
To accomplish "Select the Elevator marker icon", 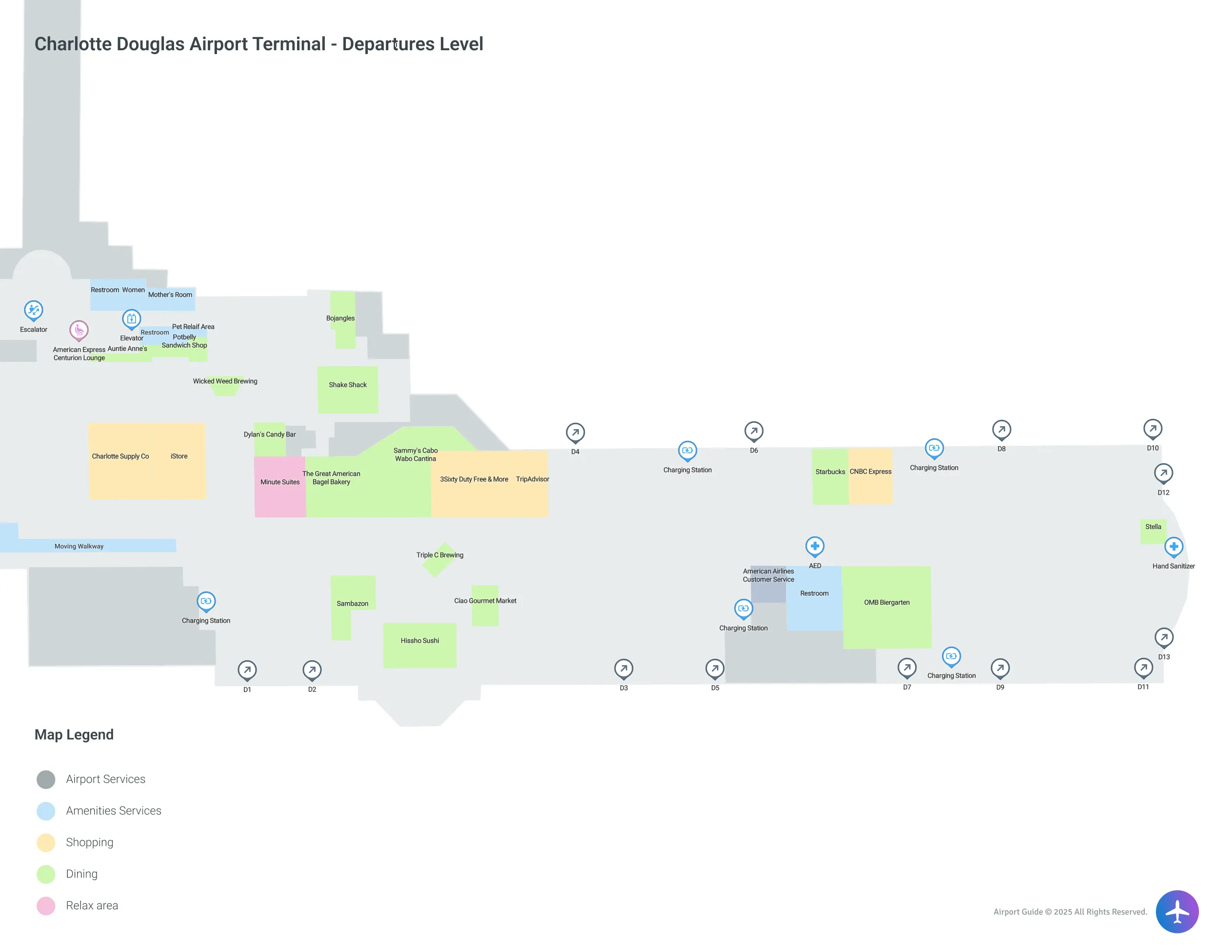I will coord(131,319).
